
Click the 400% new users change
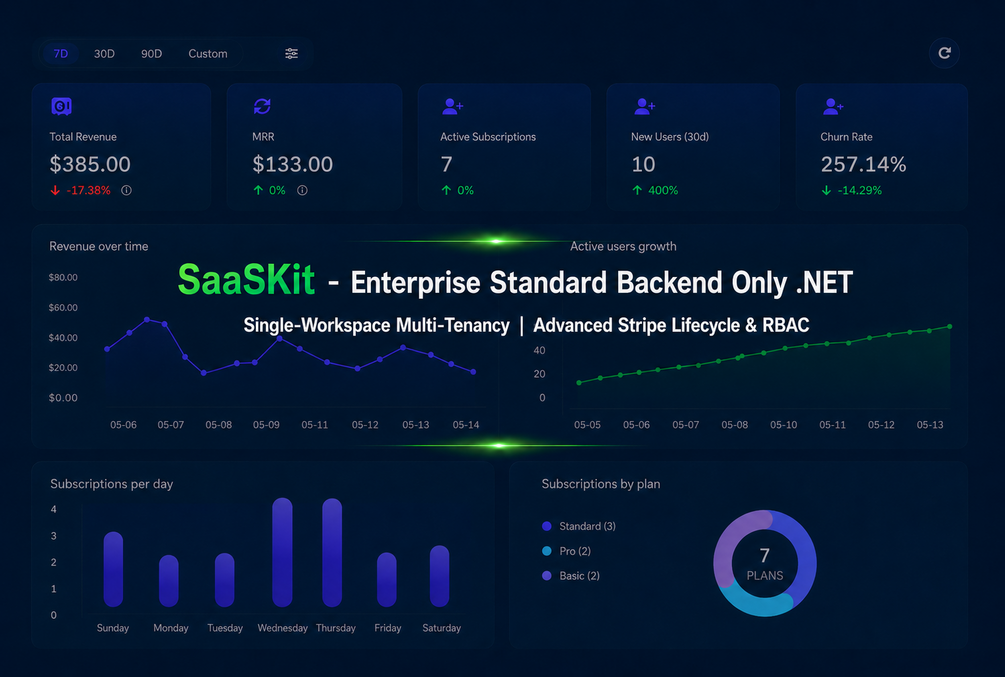pos(663,190)
